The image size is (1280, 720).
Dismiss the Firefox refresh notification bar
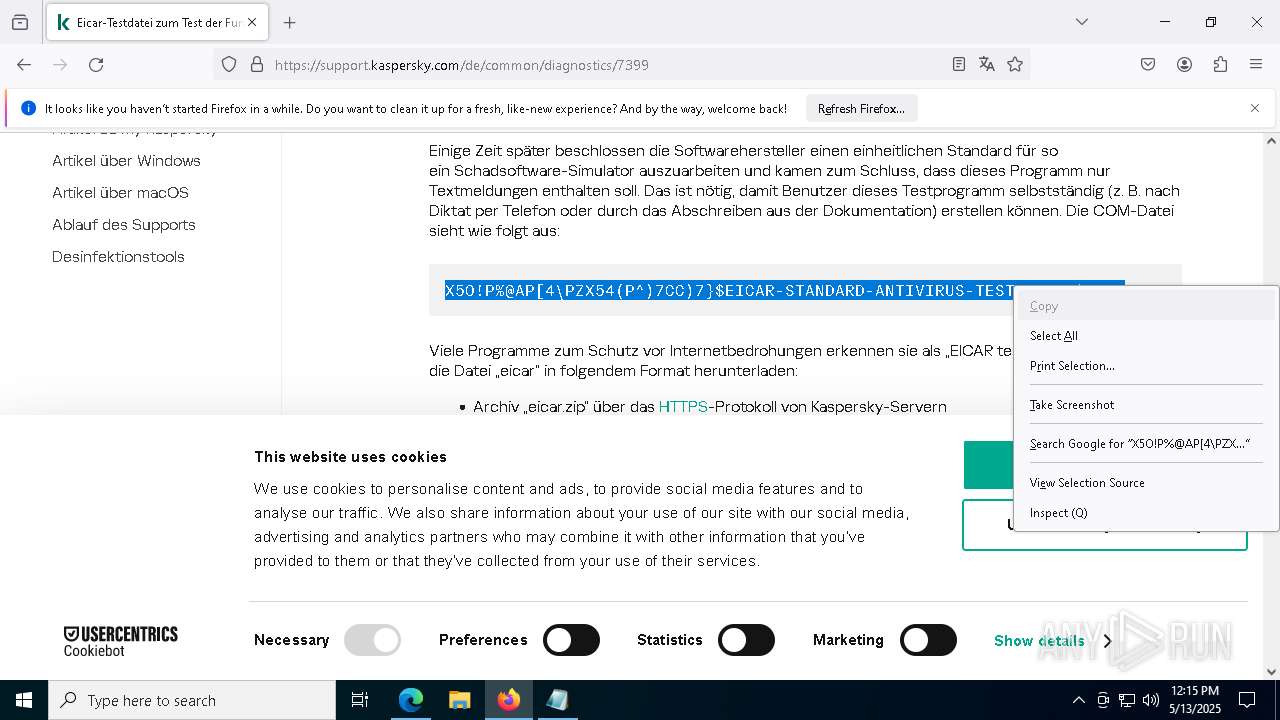tap(1255, 108)
